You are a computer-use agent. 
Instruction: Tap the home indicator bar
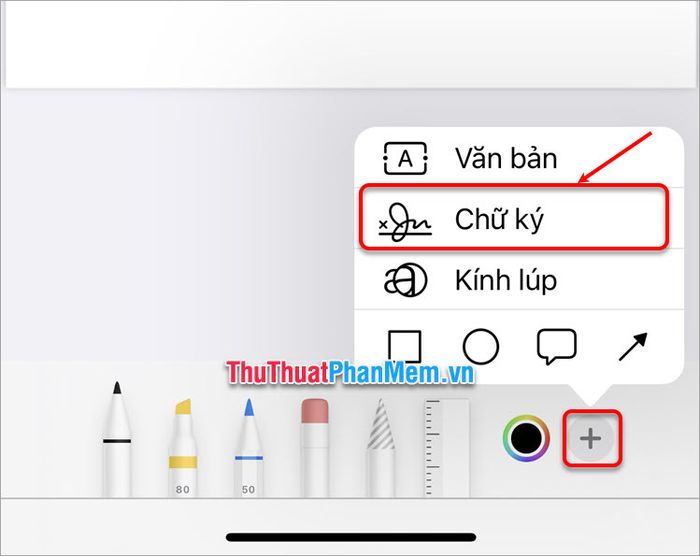coord(351,537)
